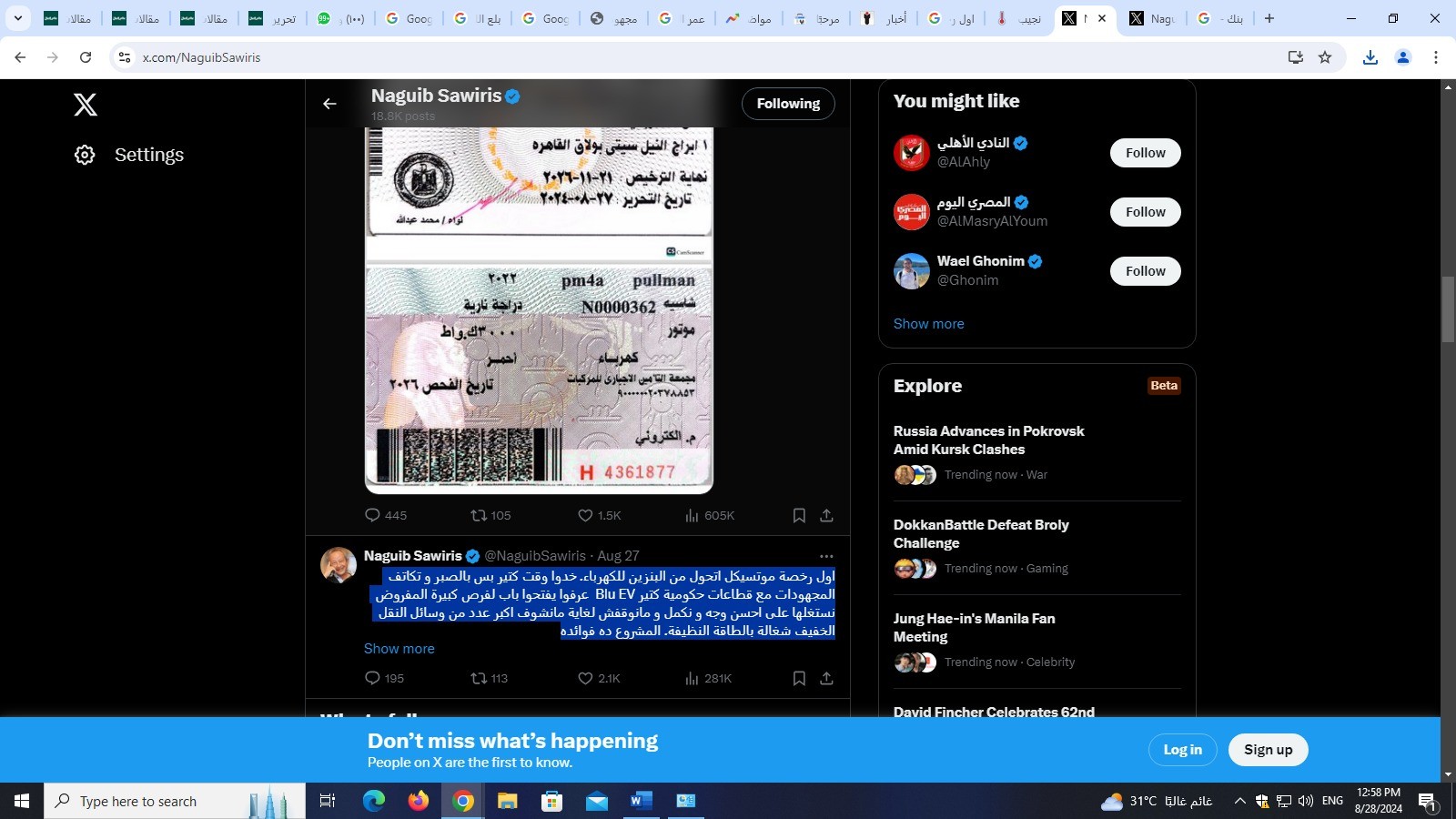Click the Following button
This screenshot has width=1456, height=819.
pyautogui.click(x=788, y=104)
